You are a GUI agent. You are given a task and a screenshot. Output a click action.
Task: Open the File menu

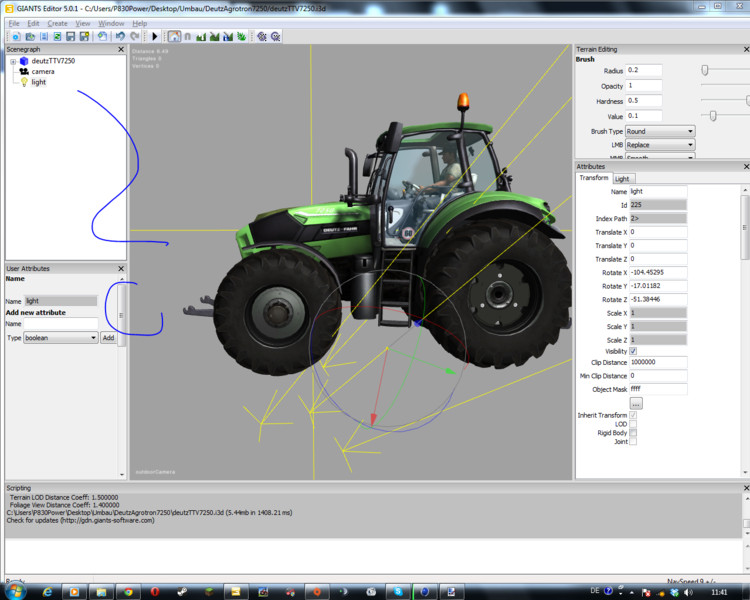coord(14,23)
